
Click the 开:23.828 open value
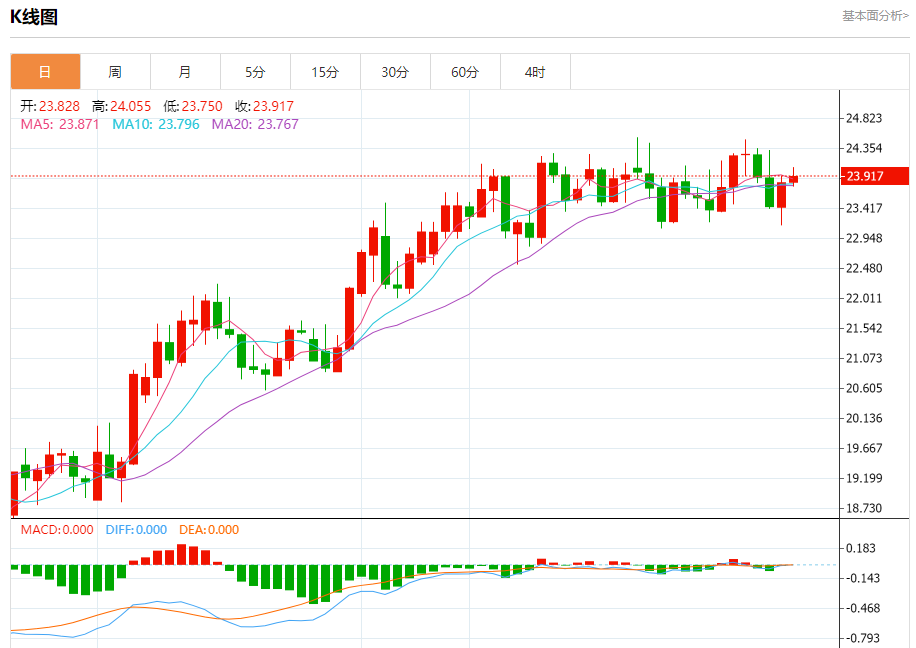[50, 106]
